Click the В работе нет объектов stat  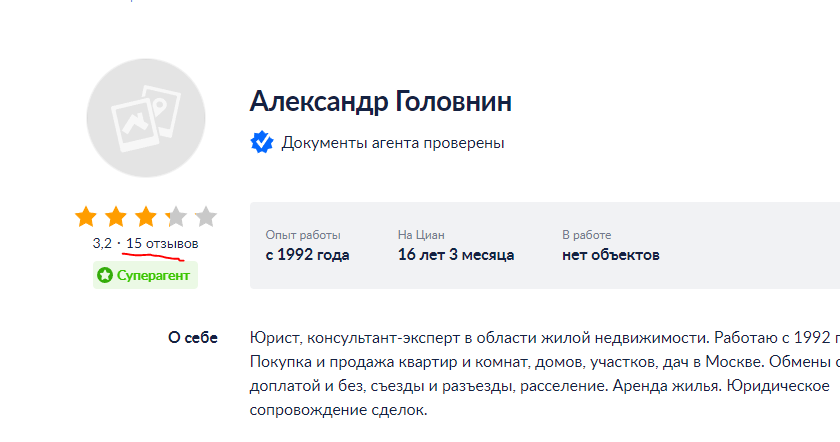[611, 246]
